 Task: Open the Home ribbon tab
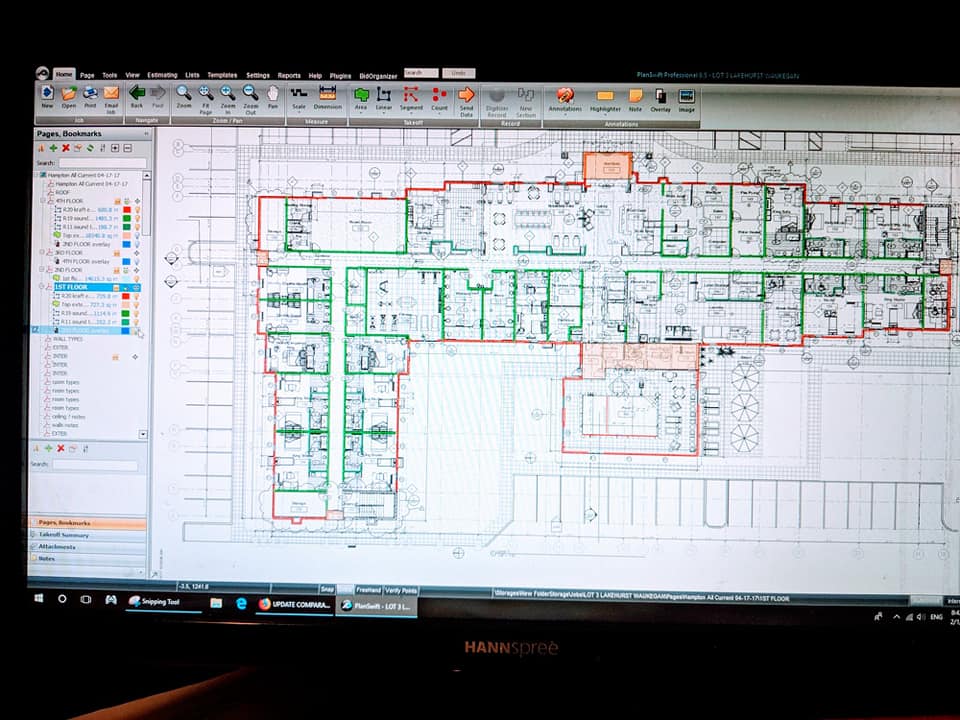tap(64, 75)
